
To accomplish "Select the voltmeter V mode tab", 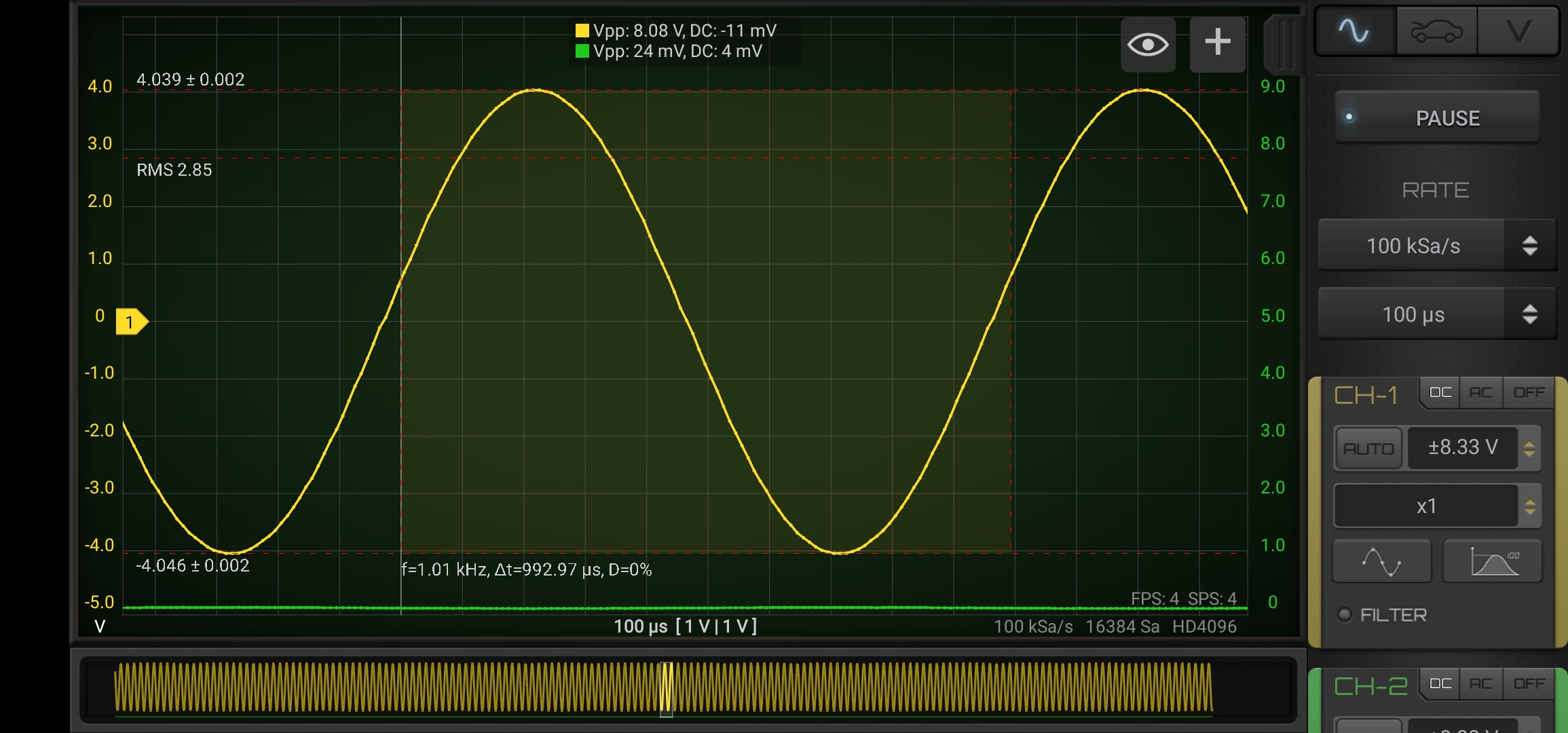I will (x=1518, y=31).
